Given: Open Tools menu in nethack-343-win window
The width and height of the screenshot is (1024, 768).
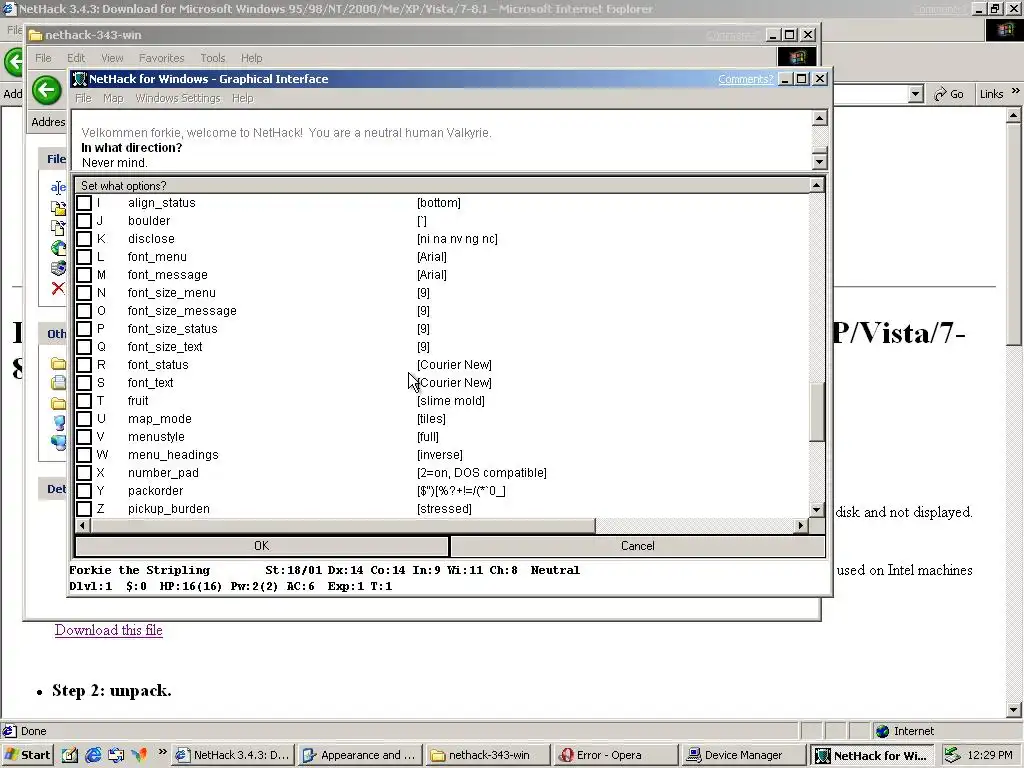Looking at the screenshot, I should [x=212, y=58].
